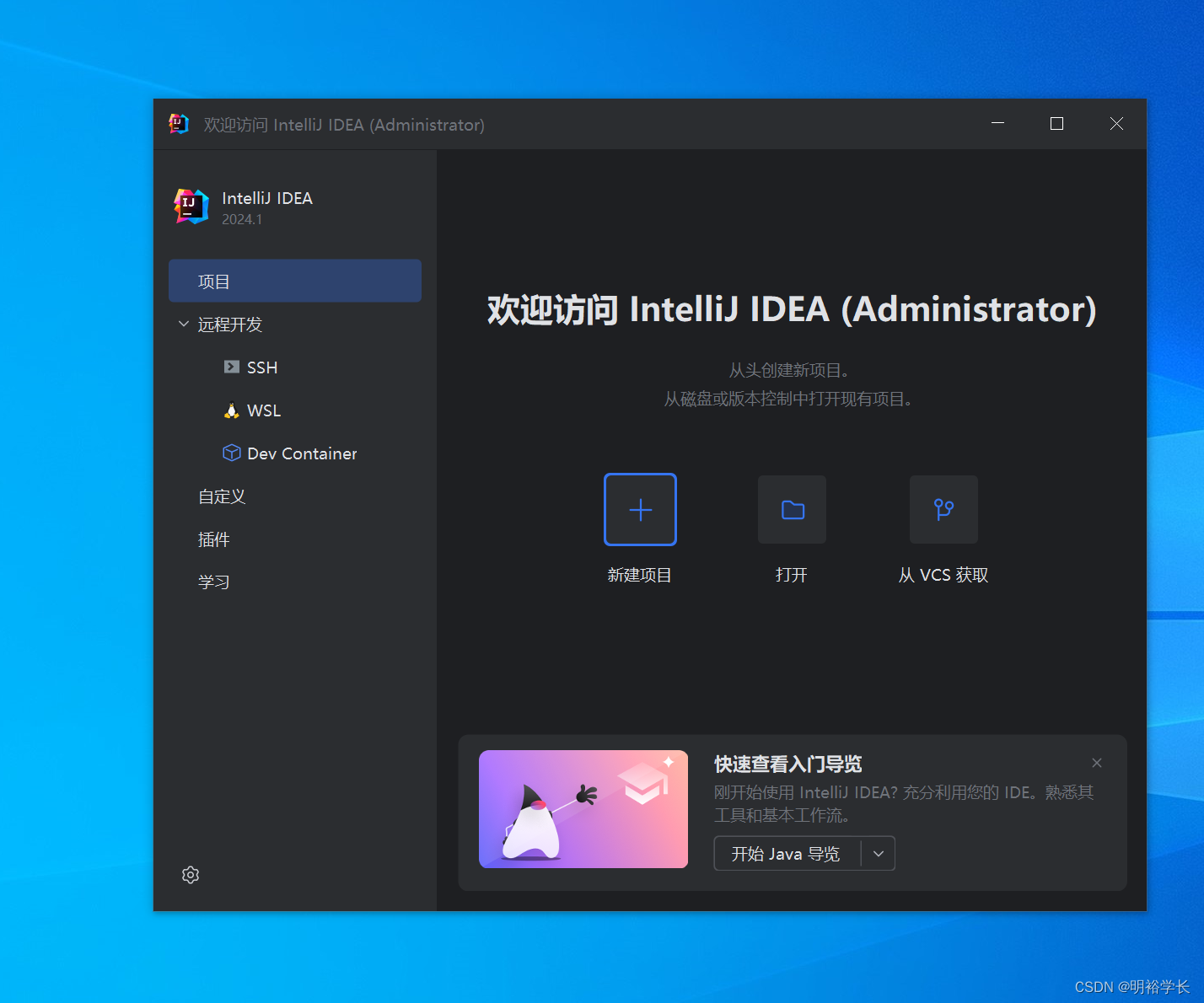Dismiss the onboarding tour banner

[x=1097, y=763]
